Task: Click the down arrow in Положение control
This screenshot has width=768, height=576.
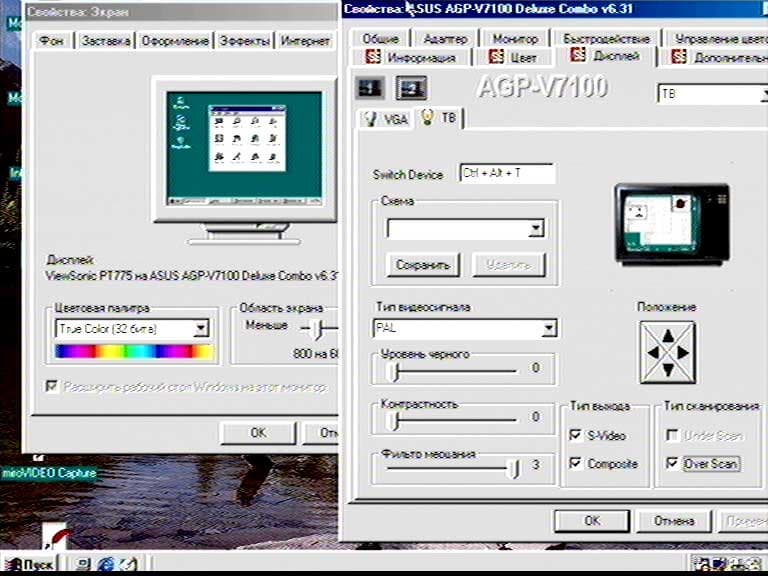Action: (668, 370)
